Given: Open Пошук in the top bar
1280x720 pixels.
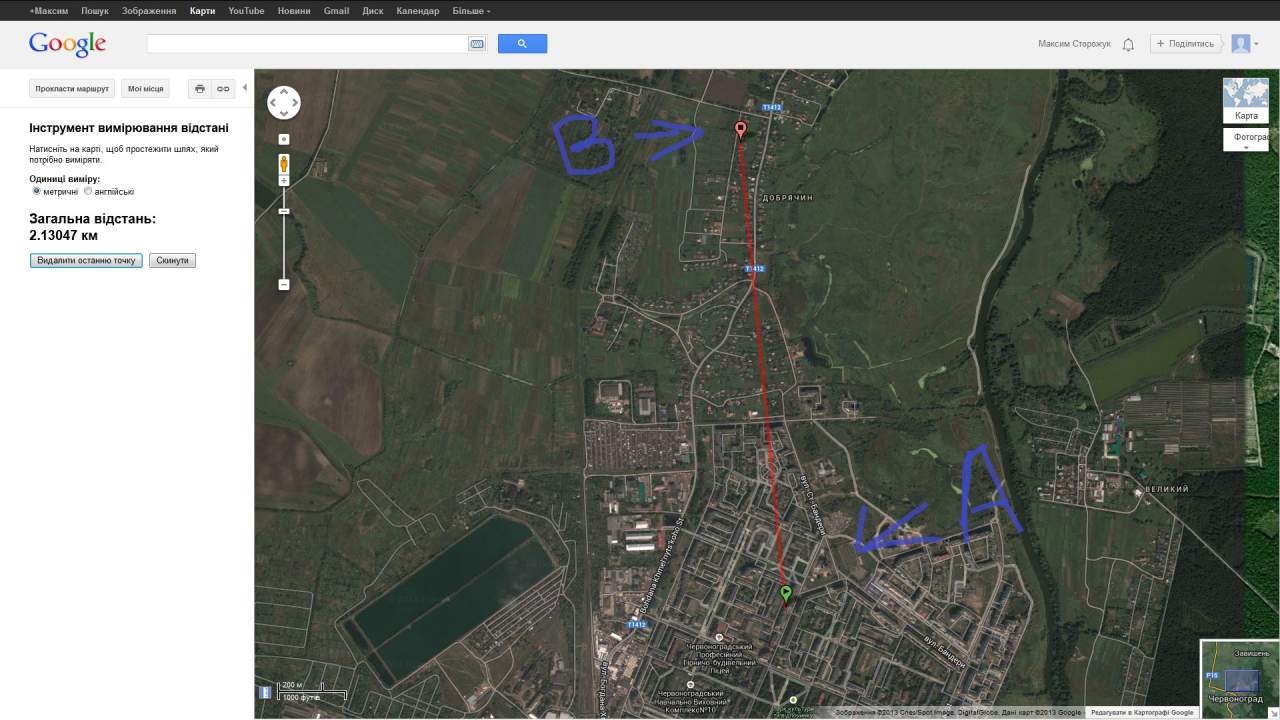Looking at the screenshot, I should pyautogui.click(x=95, y=11).
